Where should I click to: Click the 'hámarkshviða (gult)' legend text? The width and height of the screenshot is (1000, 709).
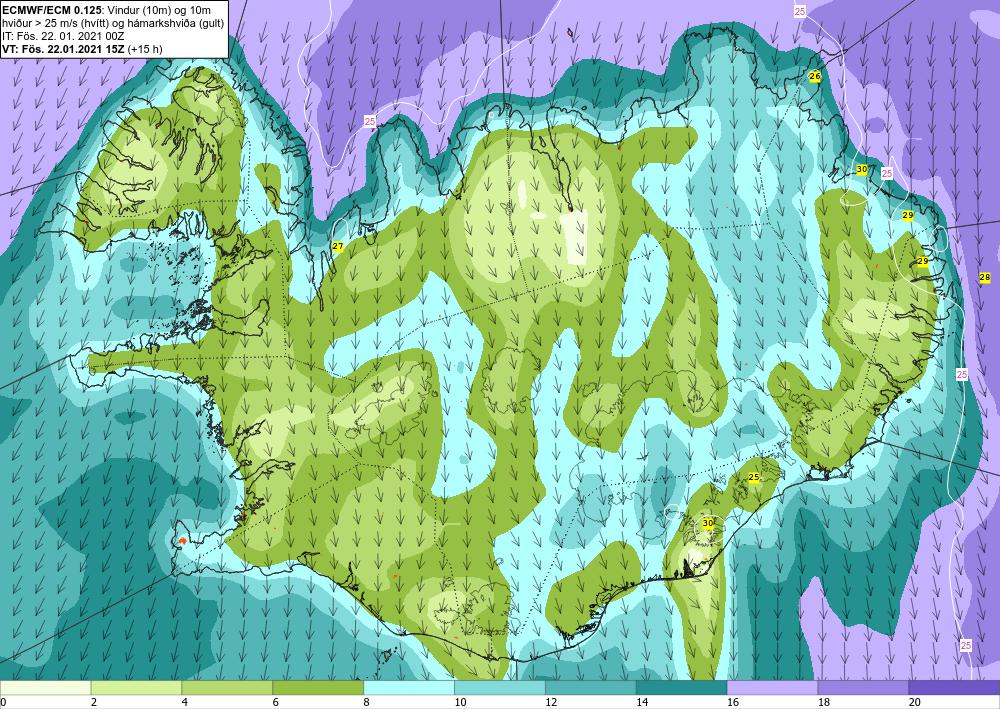[x=175, y=23]
